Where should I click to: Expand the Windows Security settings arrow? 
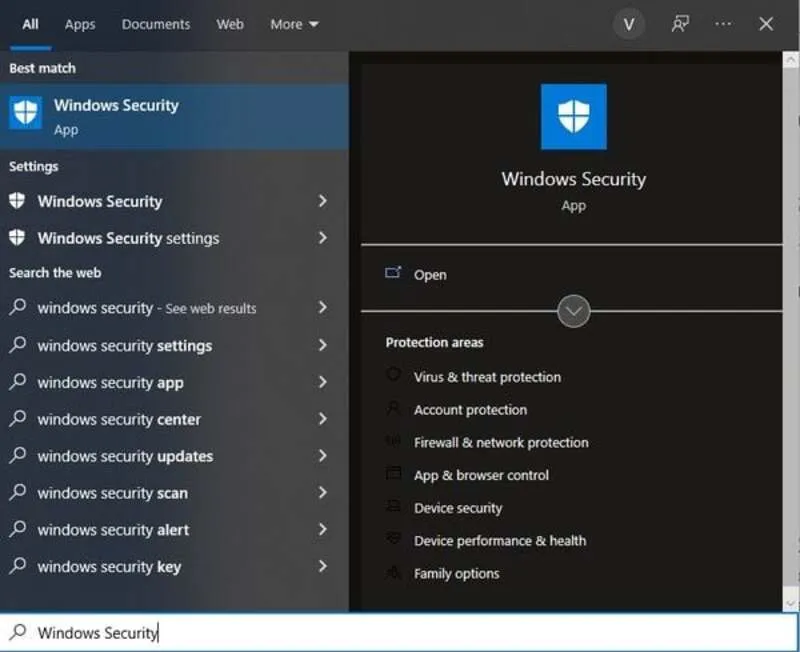[322, 238]
